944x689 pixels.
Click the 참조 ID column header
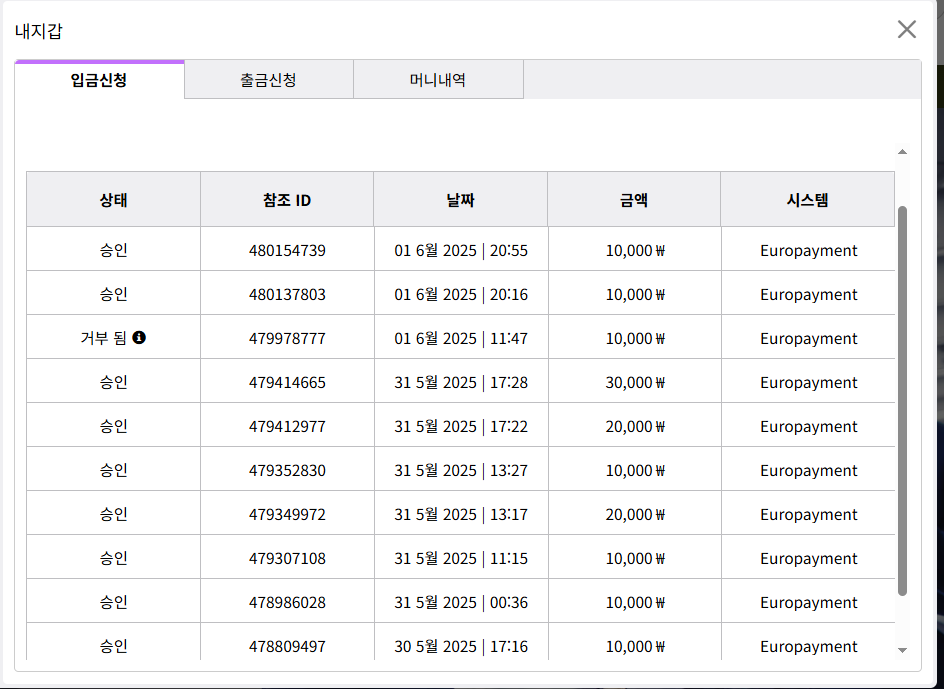click(287, 200)
